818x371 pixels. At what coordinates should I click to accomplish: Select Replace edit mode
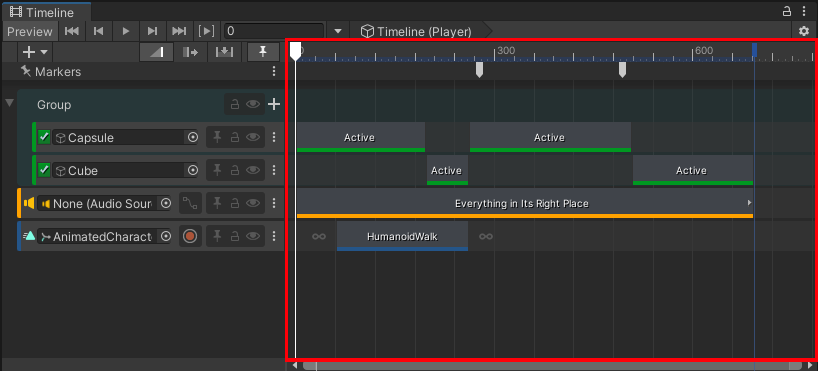[224, 52]
